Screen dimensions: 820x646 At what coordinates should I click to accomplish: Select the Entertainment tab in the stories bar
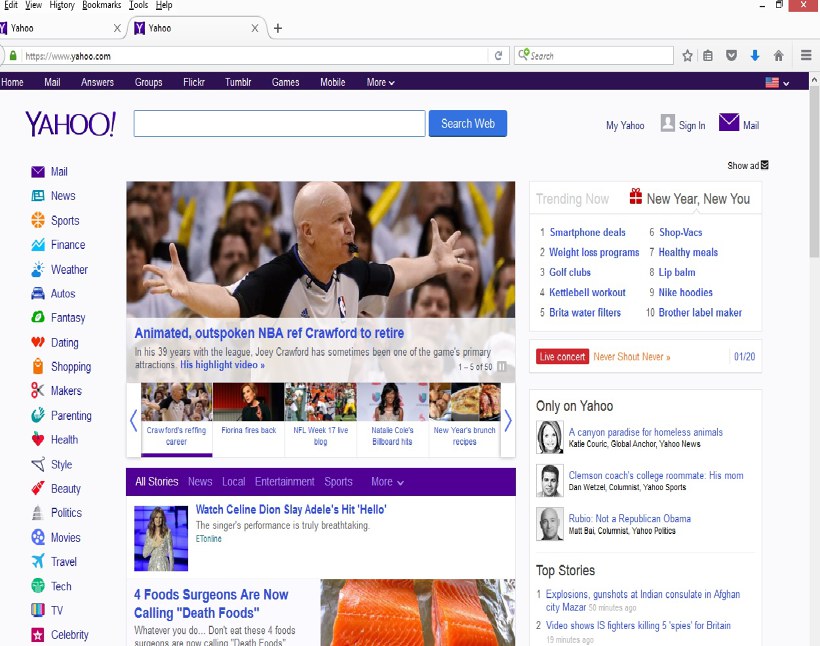click(x=284, y=482)
